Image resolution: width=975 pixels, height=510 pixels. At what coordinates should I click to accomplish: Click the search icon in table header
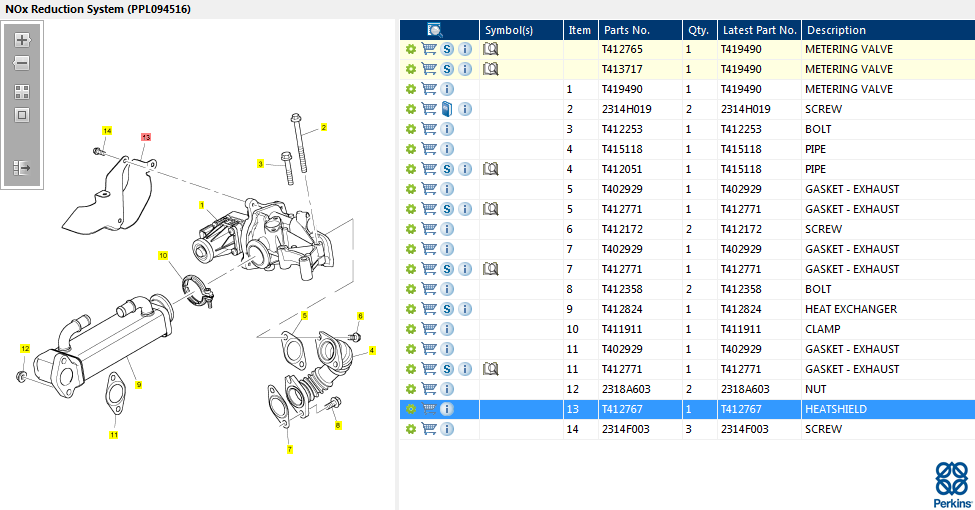pos(435,30)
